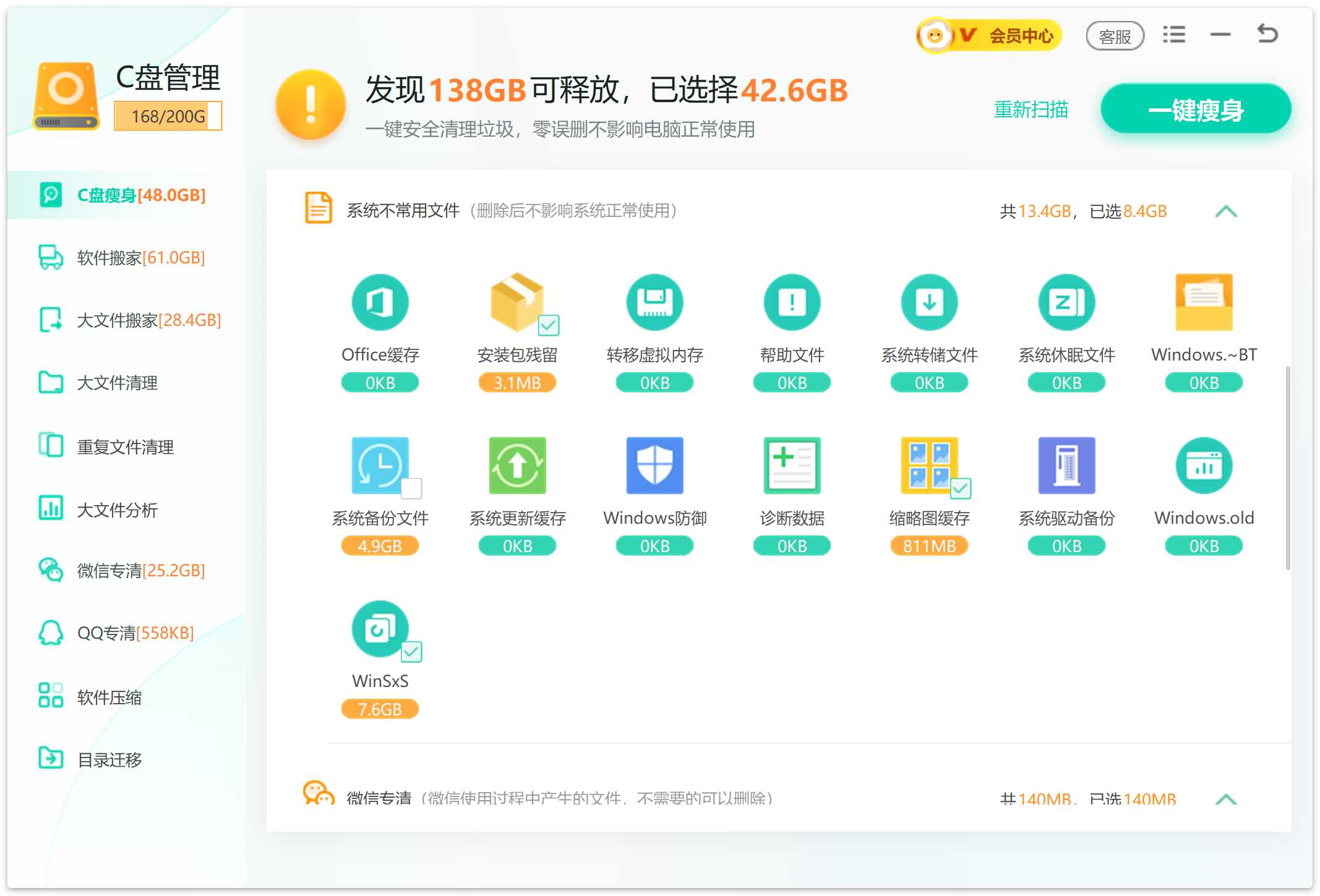Click the WinSxS icon
The width and height of the screenshot is (1320, 896).
coord(380,629)
